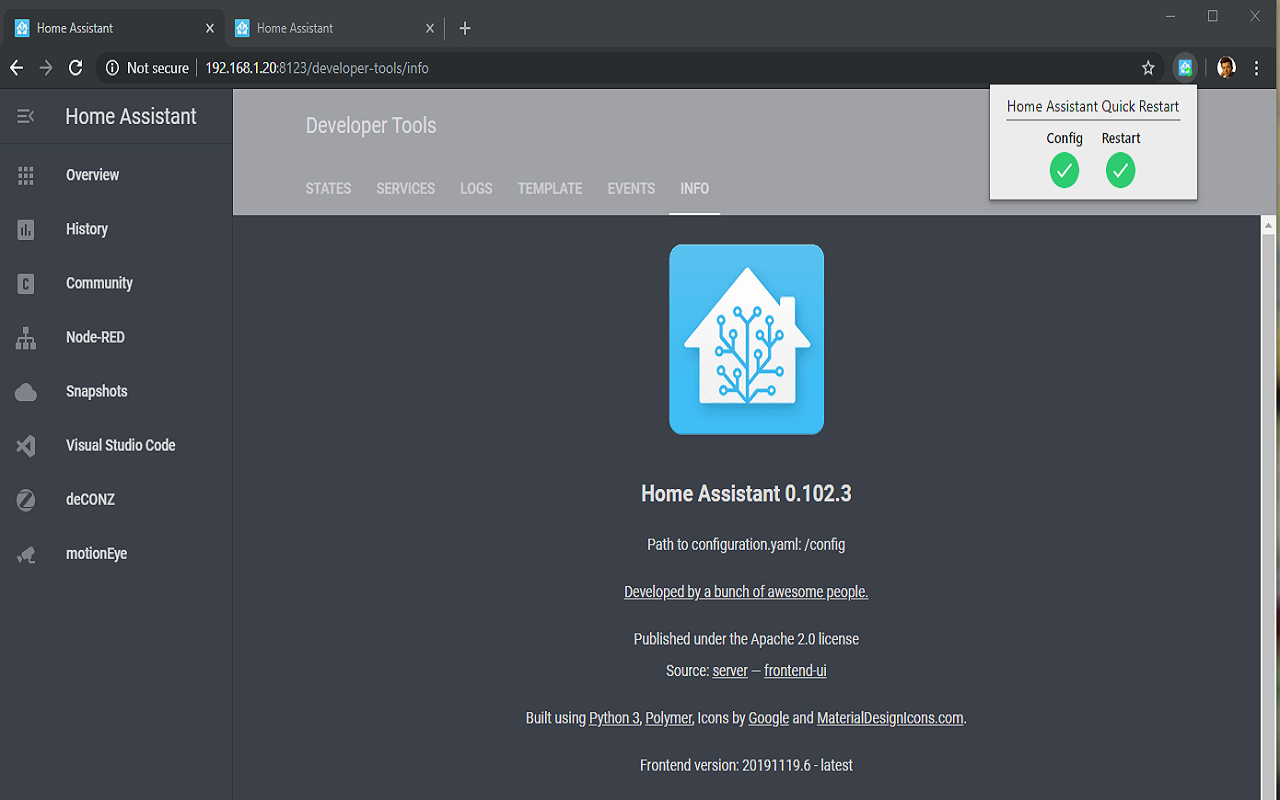Click the 'Published under the Apache 2.0 license' text
The width and height of the screenshot is (1280, 800).
746,639
